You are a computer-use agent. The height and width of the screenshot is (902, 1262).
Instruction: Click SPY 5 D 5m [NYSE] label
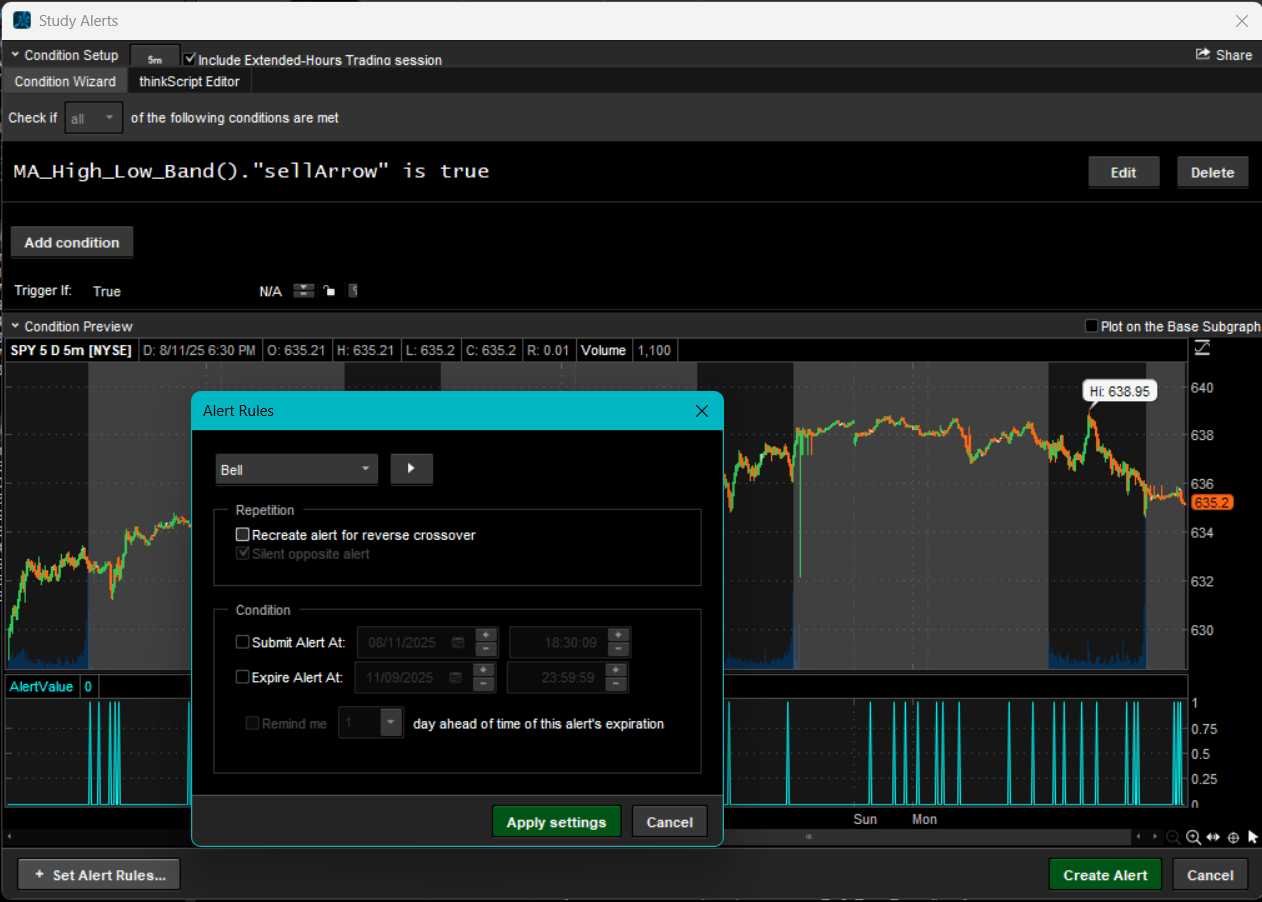pyautogui.click(x=71, y=350)
